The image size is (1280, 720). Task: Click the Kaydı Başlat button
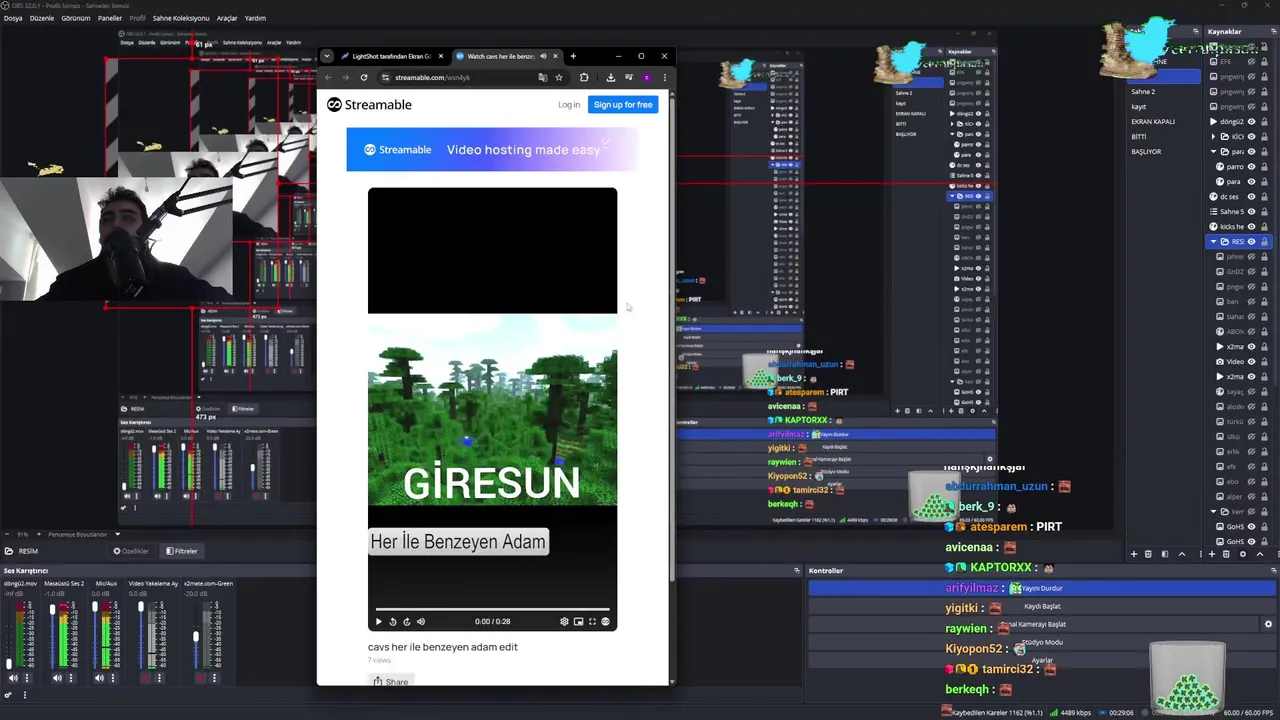1042,606
